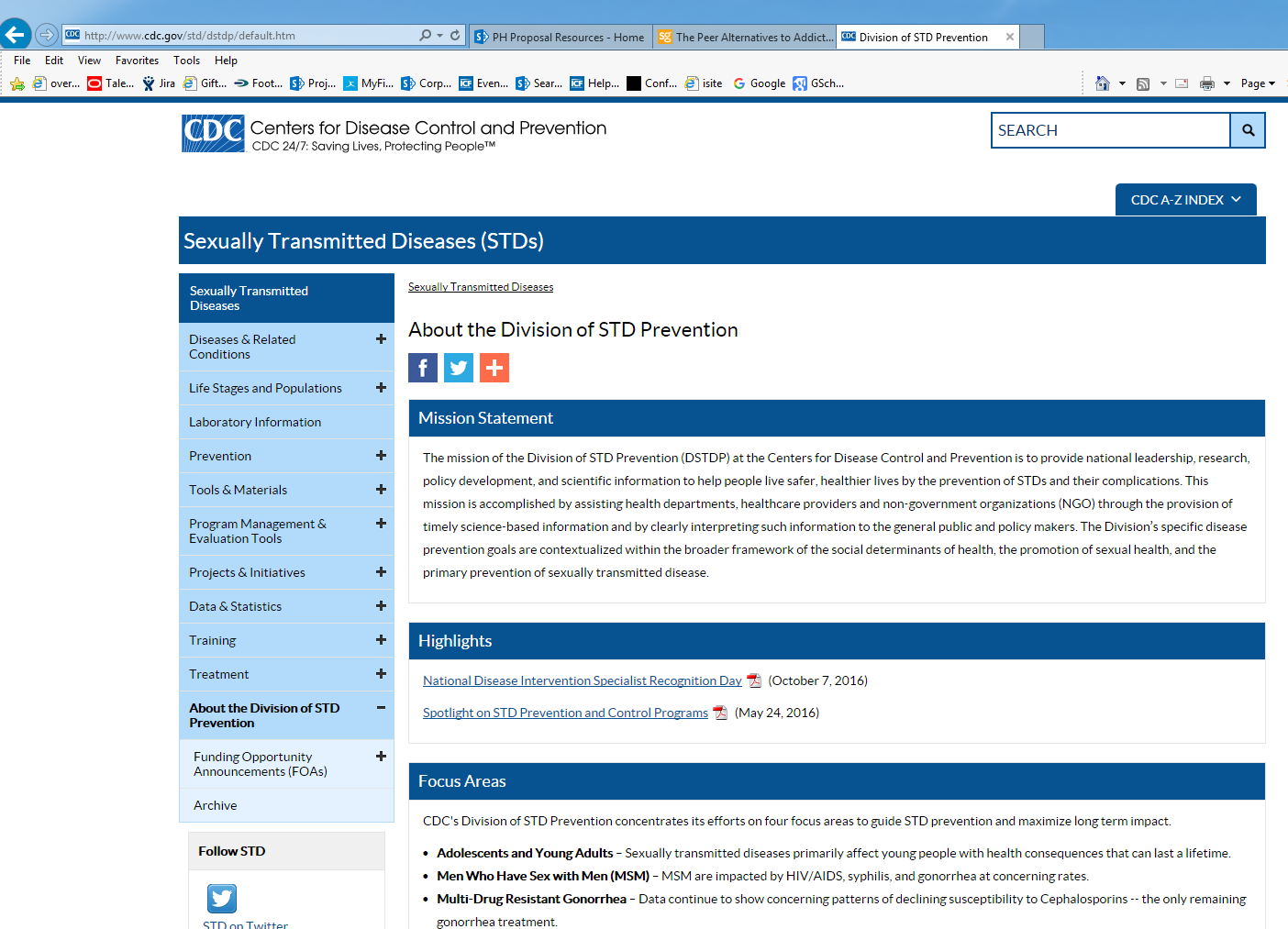Open the address bar autocomplete dropdown arrow
Screen dimensions: 1288x929
click(x=440, y=36)
